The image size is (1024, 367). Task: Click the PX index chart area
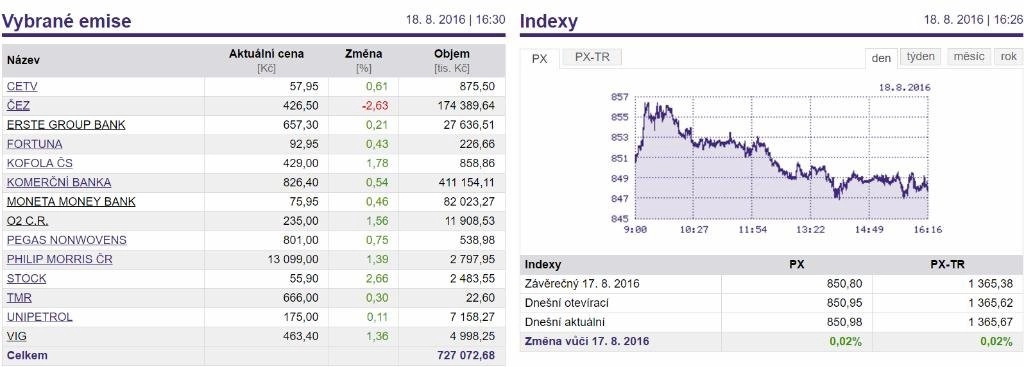(781, 158)
